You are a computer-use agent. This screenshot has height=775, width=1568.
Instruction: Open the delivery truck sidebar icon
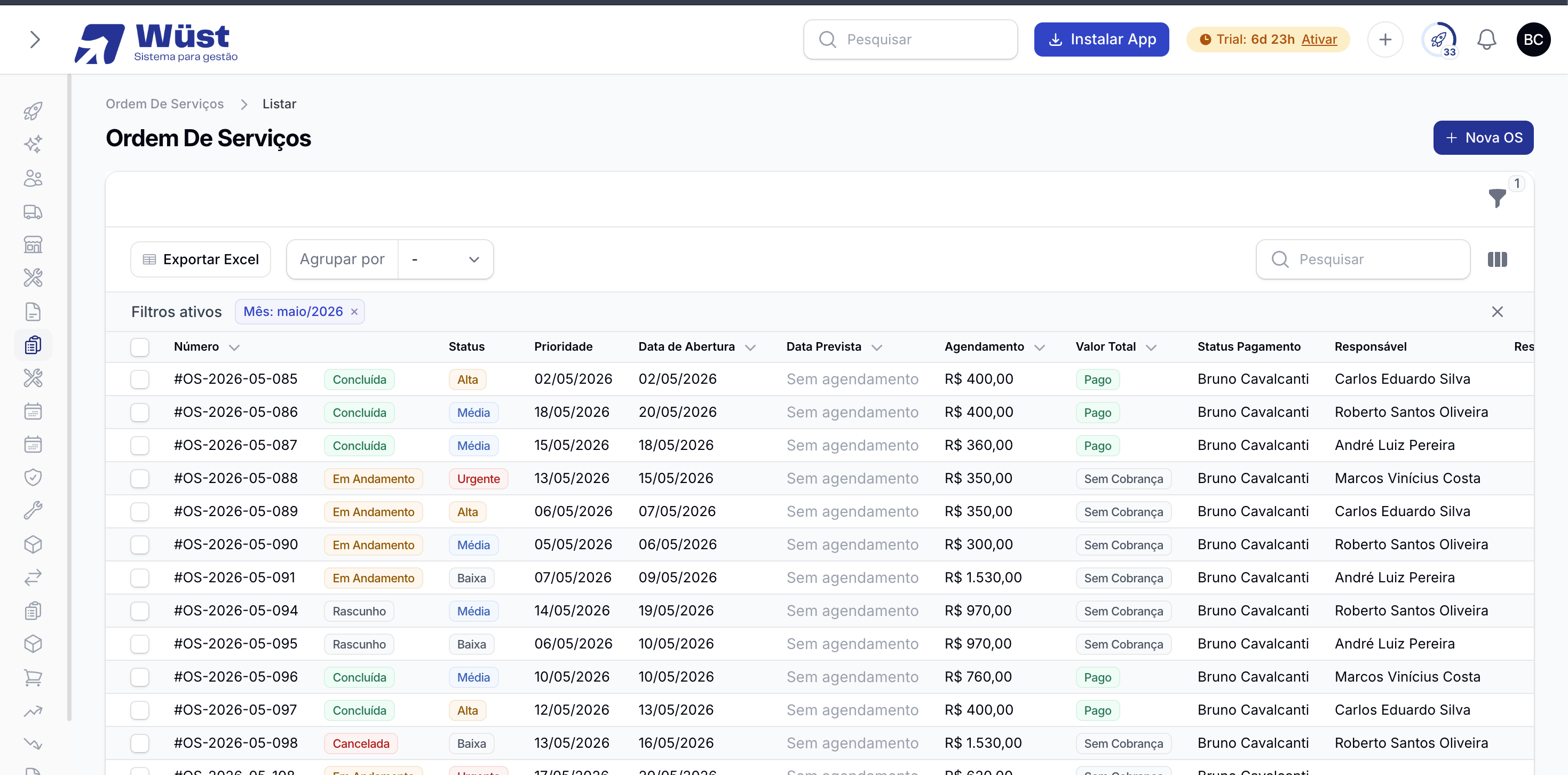tap(33, 212)
